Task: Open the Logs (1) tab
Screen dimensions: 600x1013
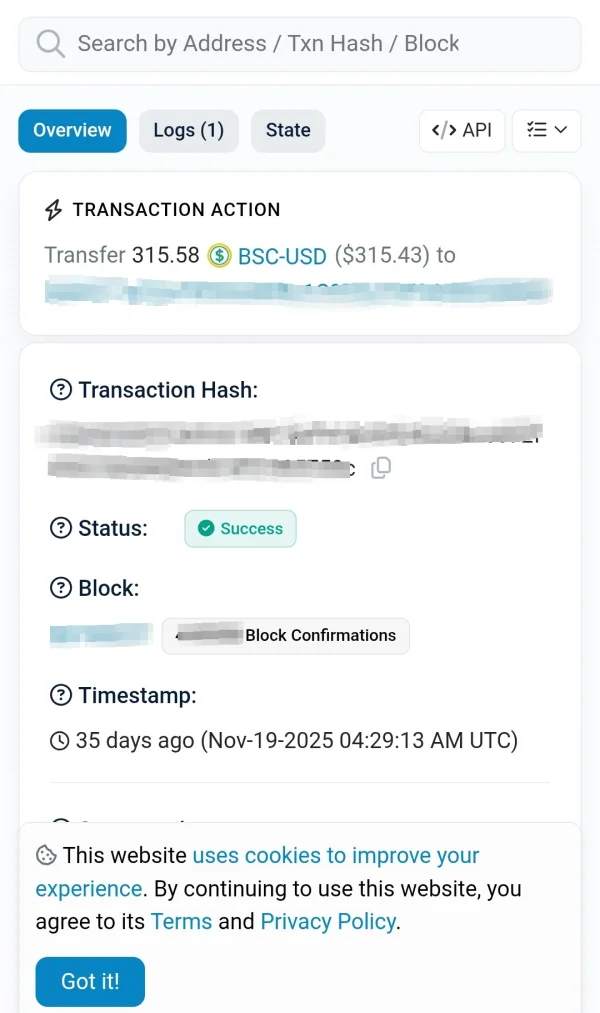Action: pyautogui.click(x=188, y=130)
